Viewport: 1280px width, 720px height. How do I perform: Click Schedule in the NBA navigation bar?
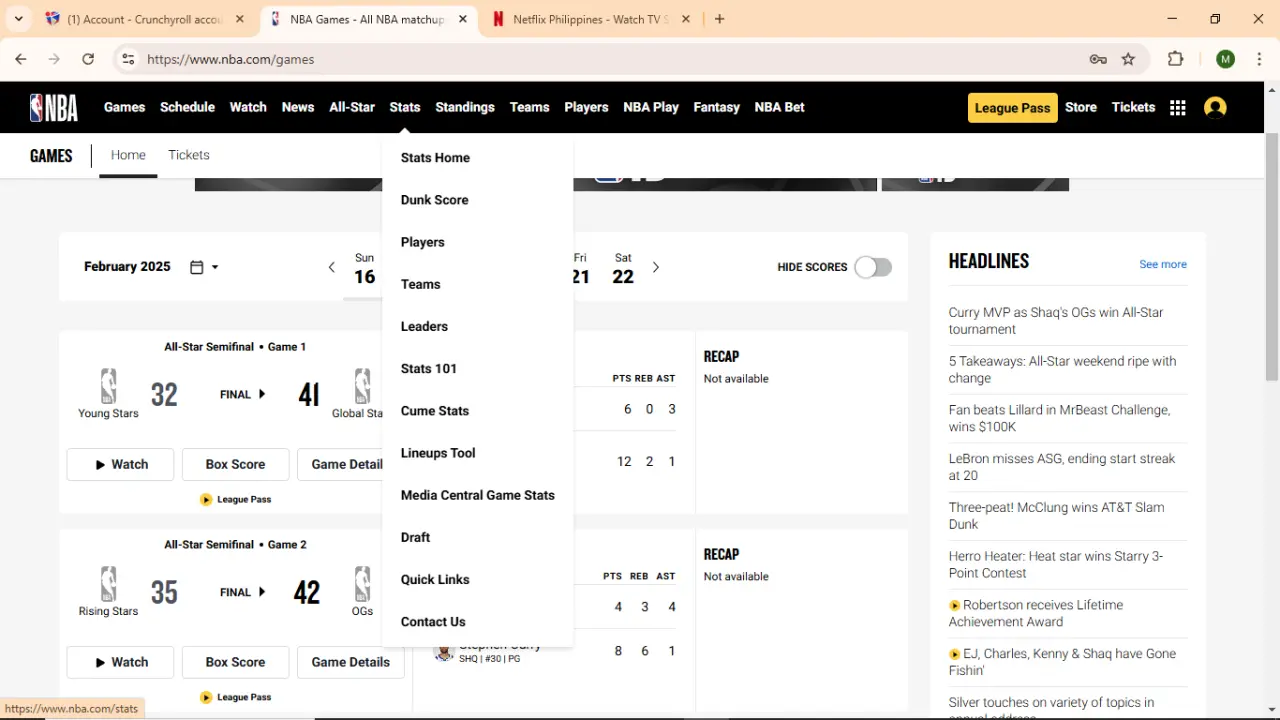click(x=187, y=107)
